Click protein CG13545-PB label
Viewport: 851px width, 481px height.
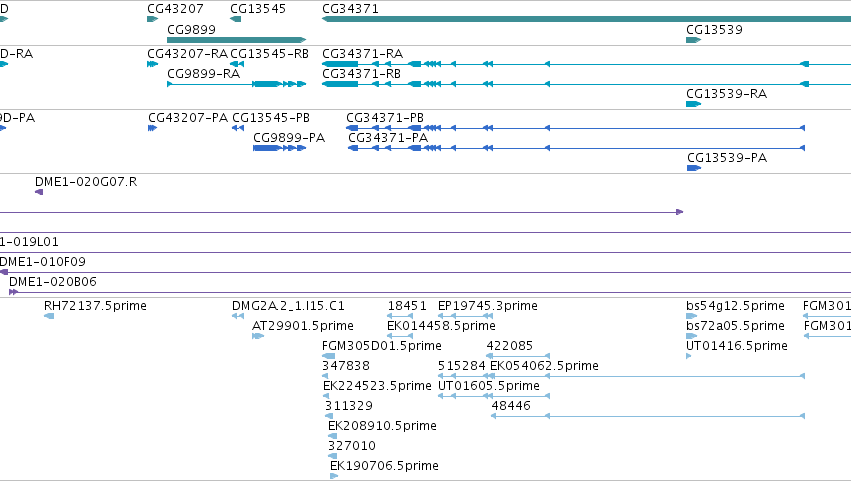(271, 118)
